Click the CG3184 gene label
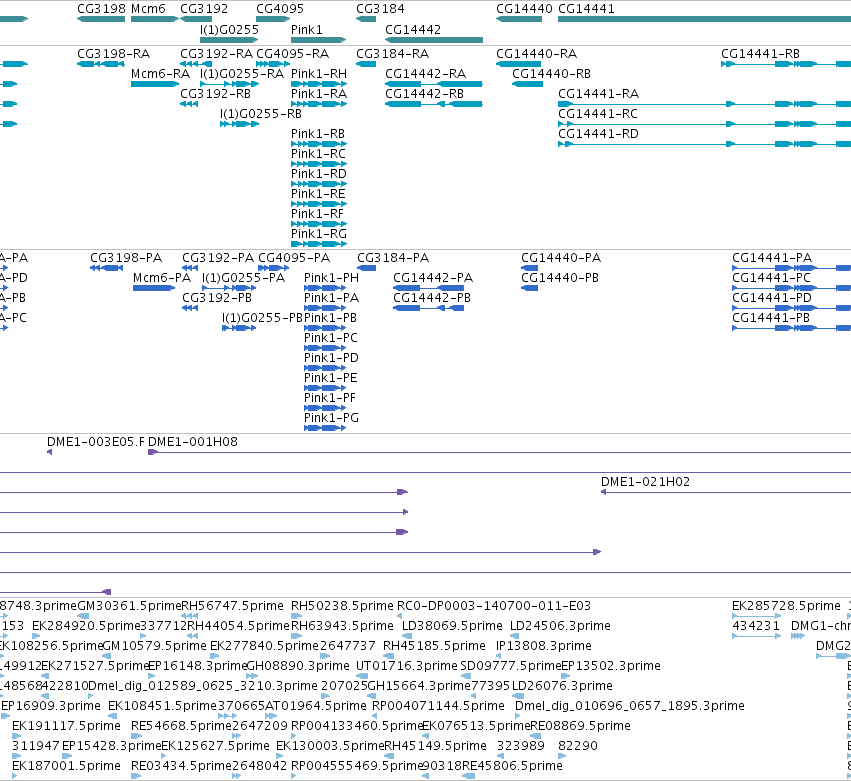The image size is (851, 781). click(380, 9)
